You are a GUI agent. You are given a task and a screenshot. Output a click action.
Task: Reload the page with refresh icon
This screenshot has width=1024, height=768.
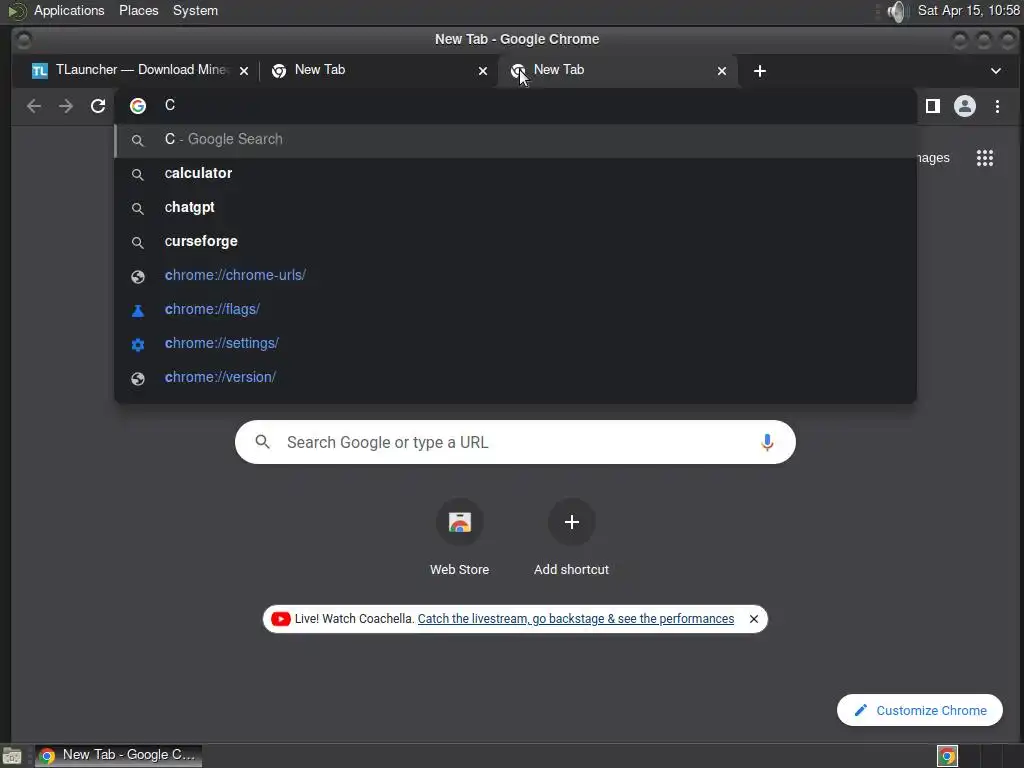click(98, 106)
